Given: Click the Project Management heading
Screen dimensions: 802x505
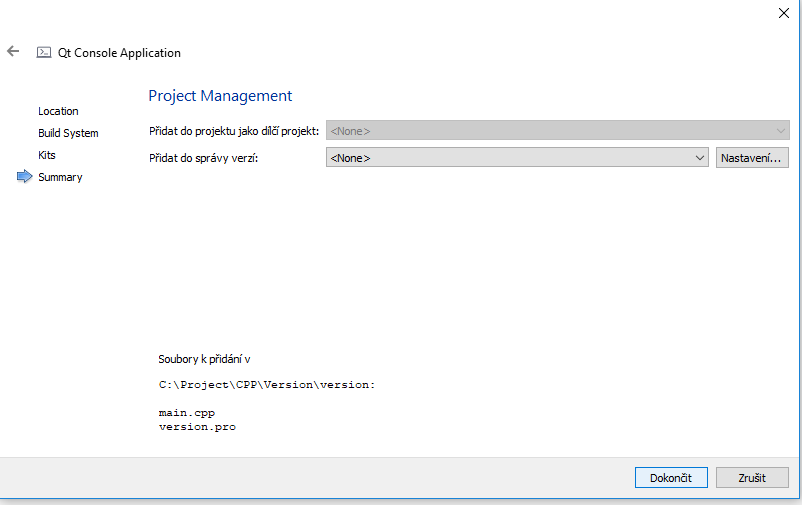Looking at the screenshot, I should pos(220,96).
